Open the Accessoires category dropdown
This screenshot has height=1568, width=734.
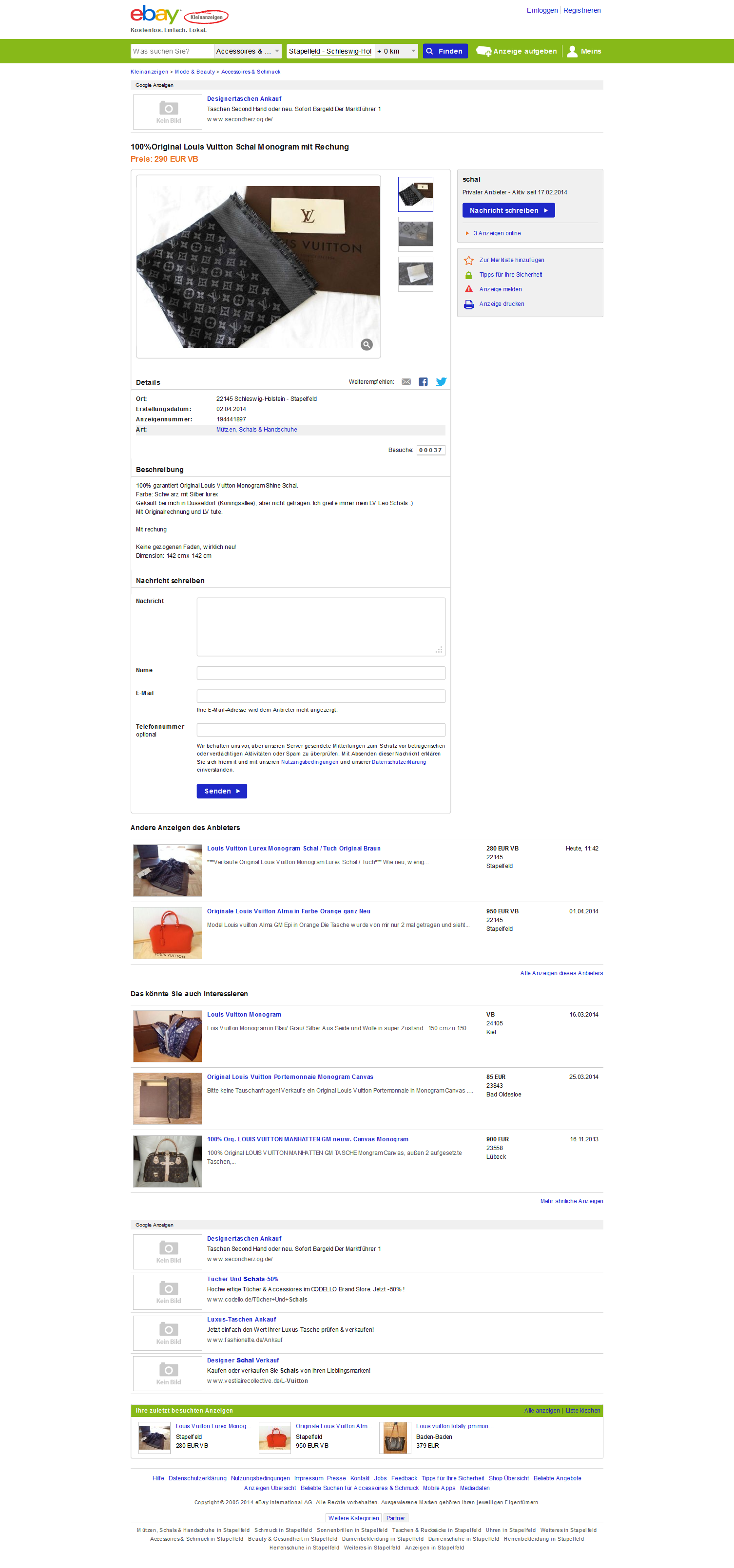(x=247, y=51)
